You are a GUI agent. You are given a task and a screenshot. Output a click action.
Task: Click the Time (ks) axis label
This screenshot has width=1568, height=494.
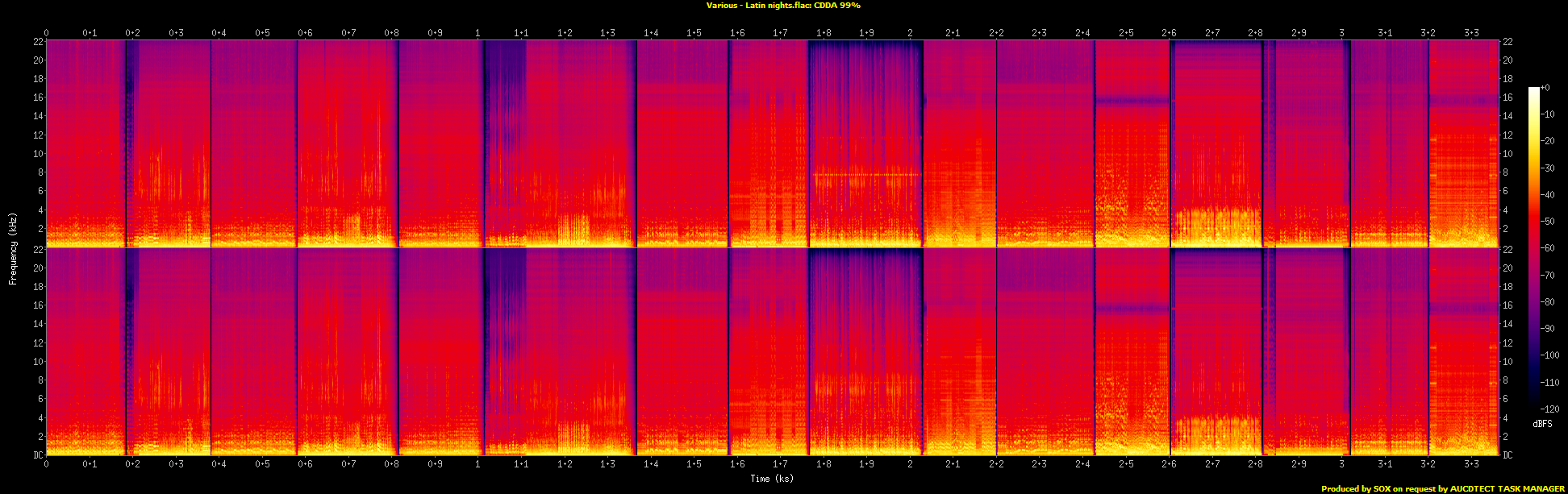pyautogui.click(x=771, y=479)
